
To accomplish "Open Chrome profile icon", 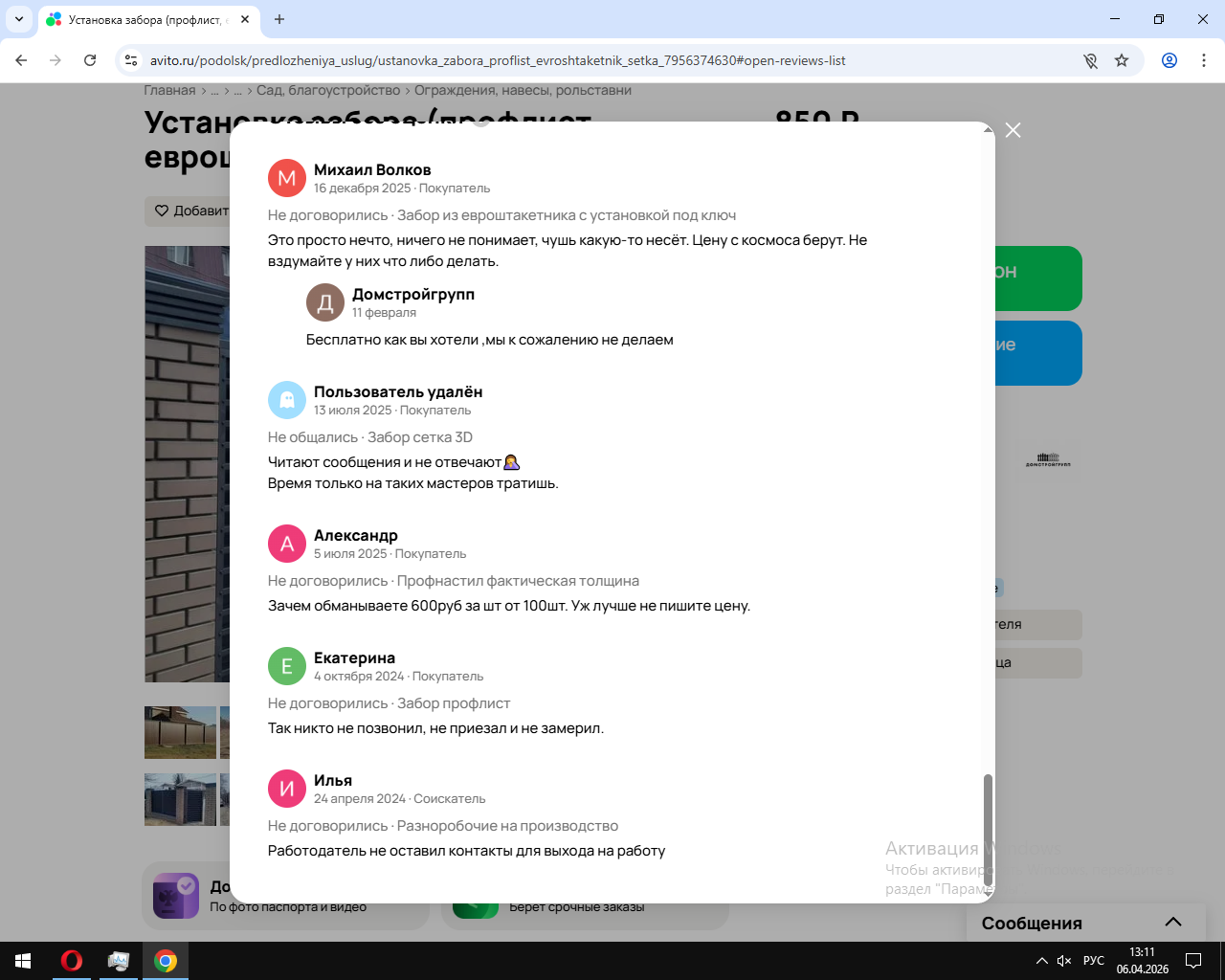I will (1169, 60).
